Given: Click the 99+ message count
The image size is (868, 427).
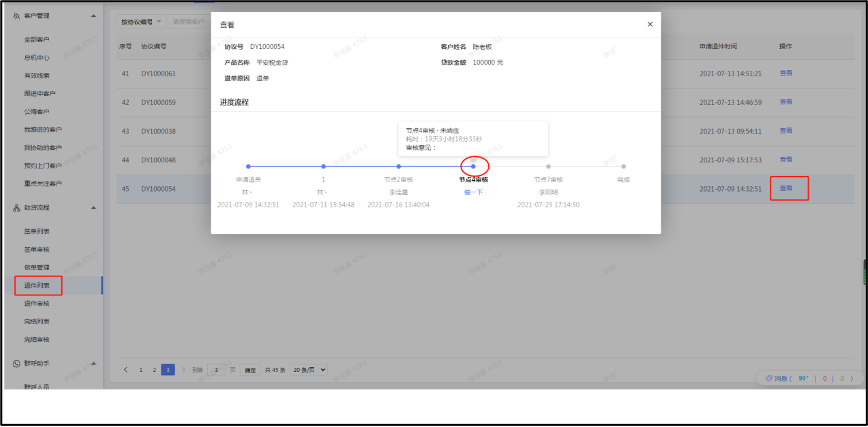Looking at the screenshot, I should pos(803,378).
